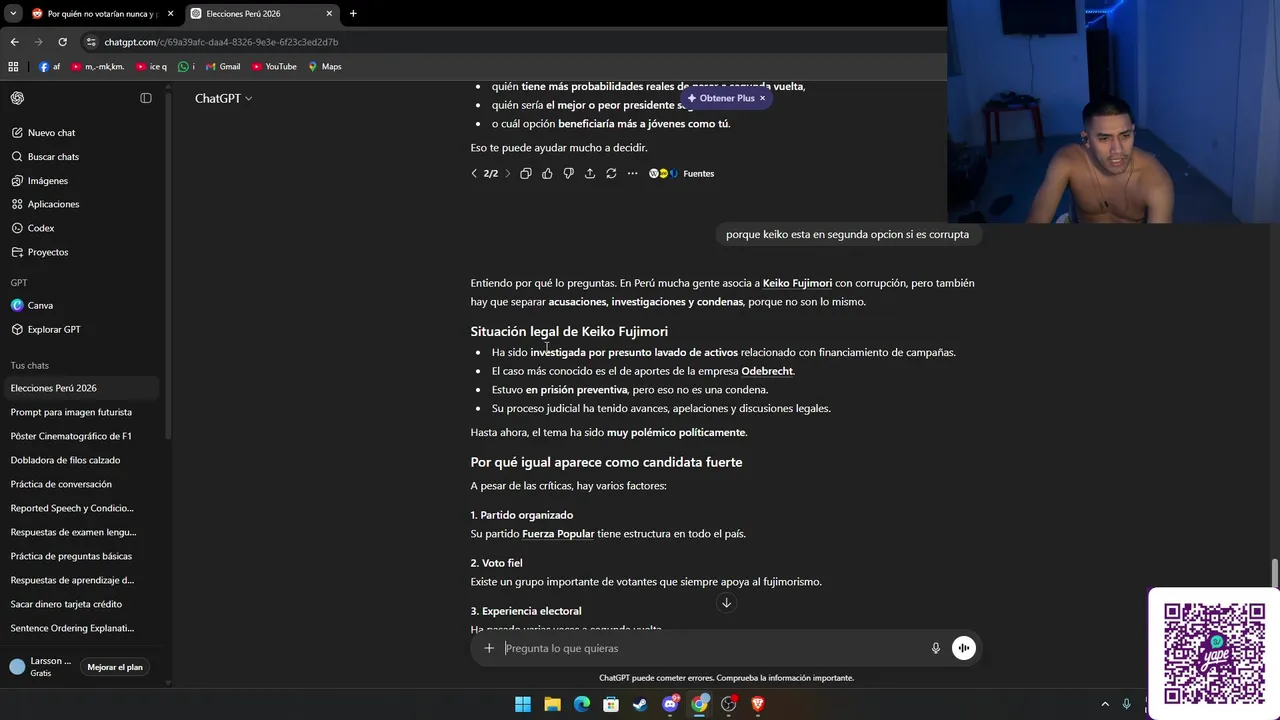Open more actions three-dots menu

pos(632,173)
